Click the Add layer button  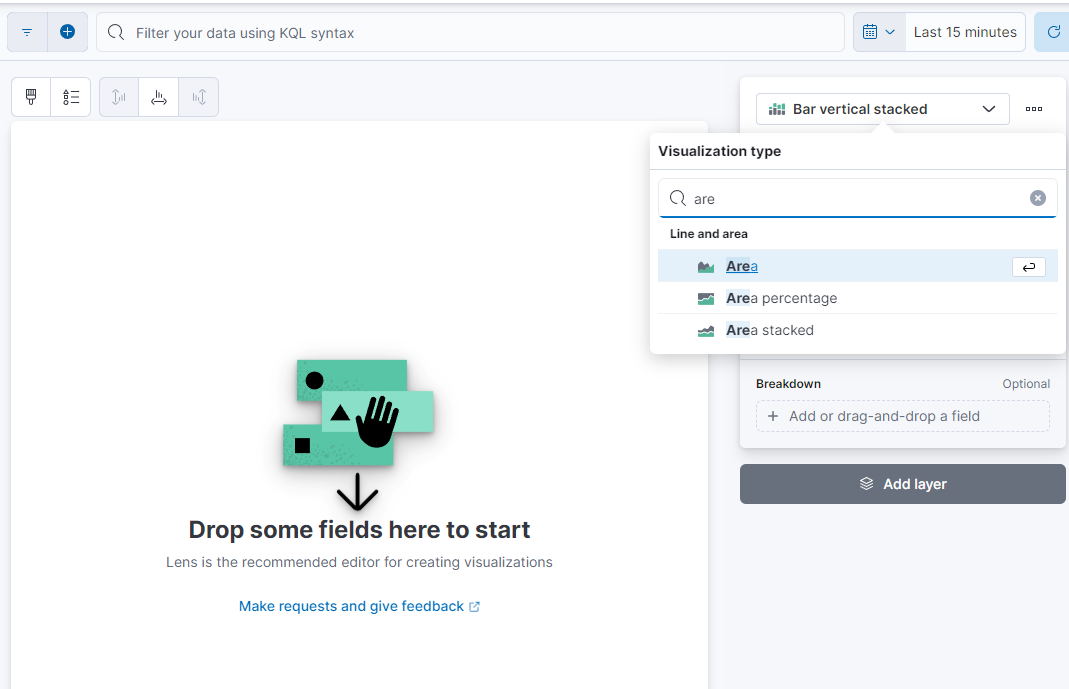point(902,483)
